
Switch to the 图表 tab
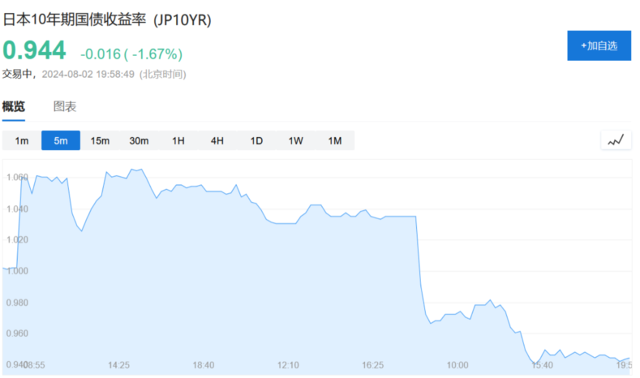click(x=64, y=107)
